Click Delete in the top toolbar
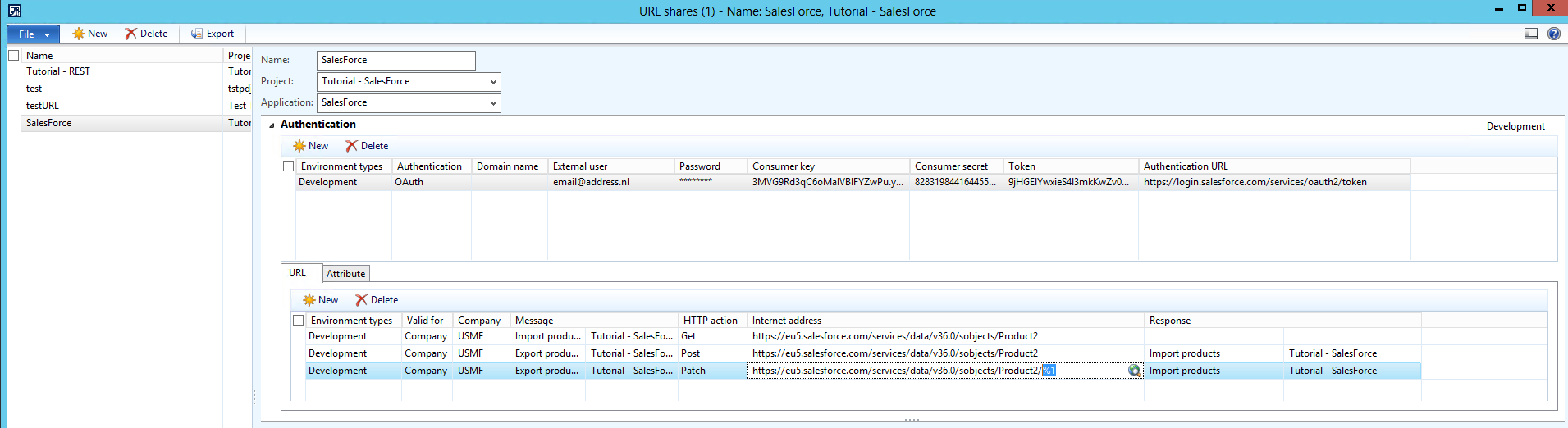The height and width of the screenshot is (428, 1568). coord(146,34)
